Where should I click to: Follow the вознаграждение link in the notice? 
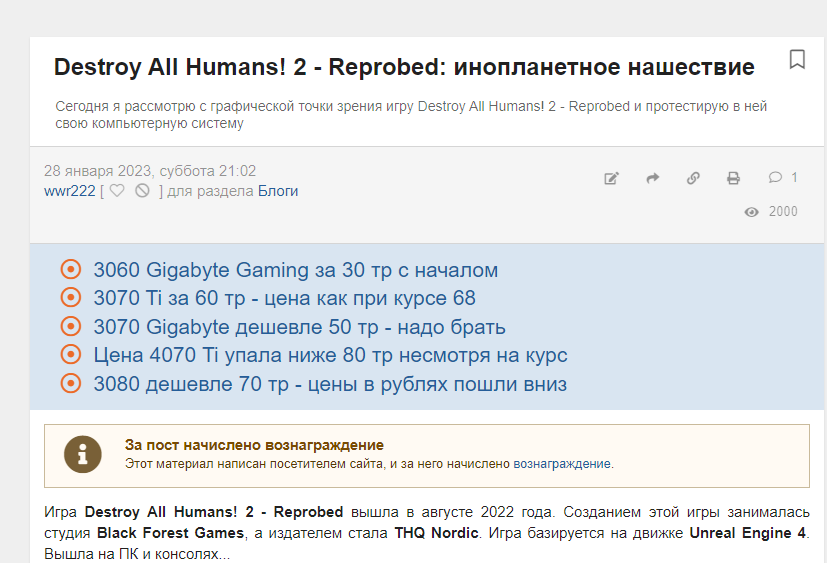(562, 464)
